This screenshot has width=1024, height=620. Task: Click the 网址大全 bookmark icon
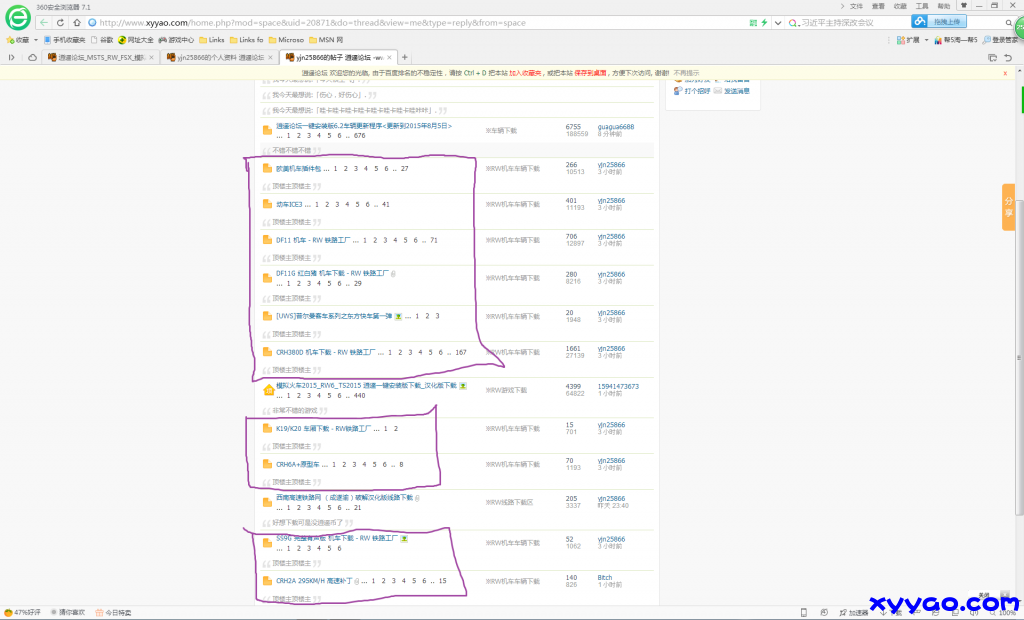(120, 41)
